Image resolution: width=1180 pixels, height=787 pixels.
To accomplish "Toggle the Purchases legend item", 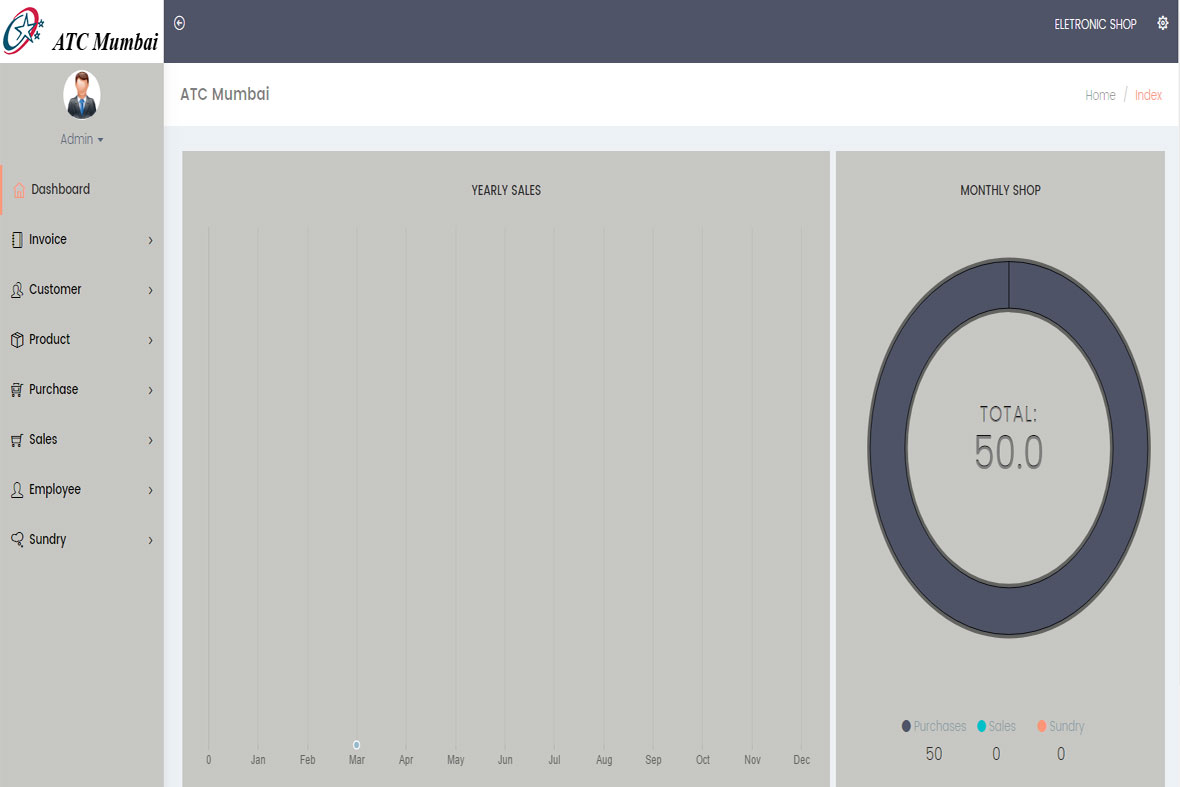I will pyautogui.click(x=934, y=726).
